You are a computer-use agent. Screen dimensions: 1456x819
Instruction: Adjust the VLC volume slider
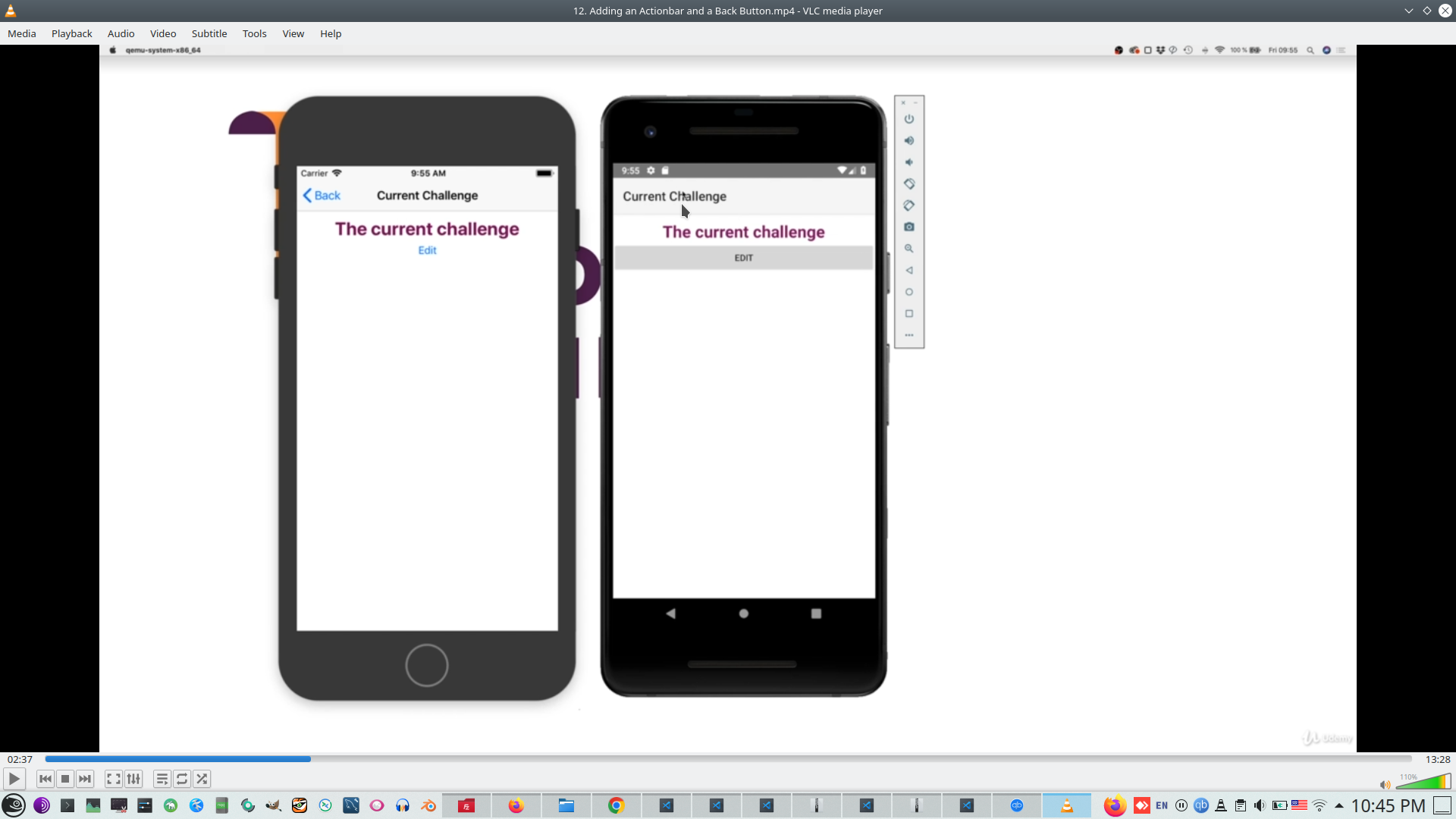(x=1424, y=783)
